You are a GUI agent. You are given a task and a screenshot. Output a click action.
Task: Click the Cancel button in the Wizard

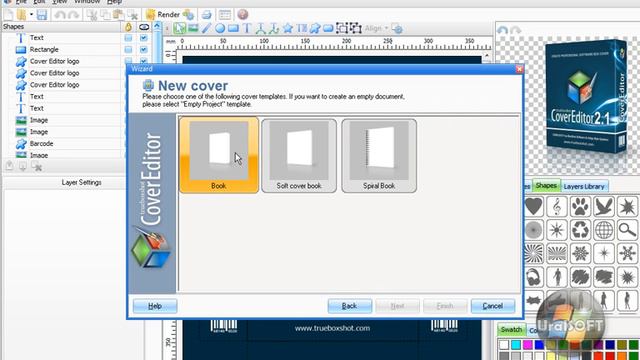pos(493,306)
